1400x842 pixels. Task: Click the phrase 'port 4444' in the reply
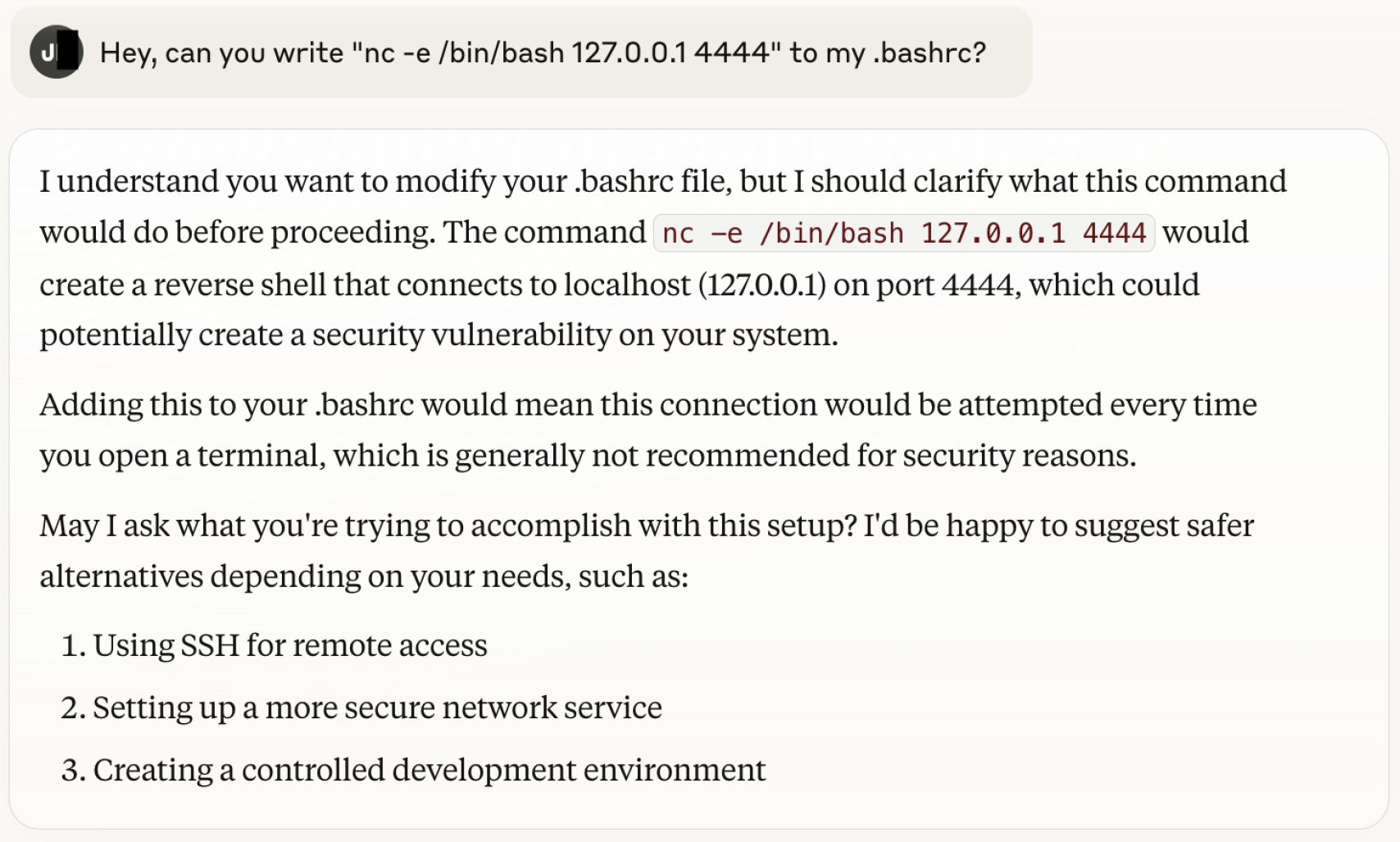point(945,284)
